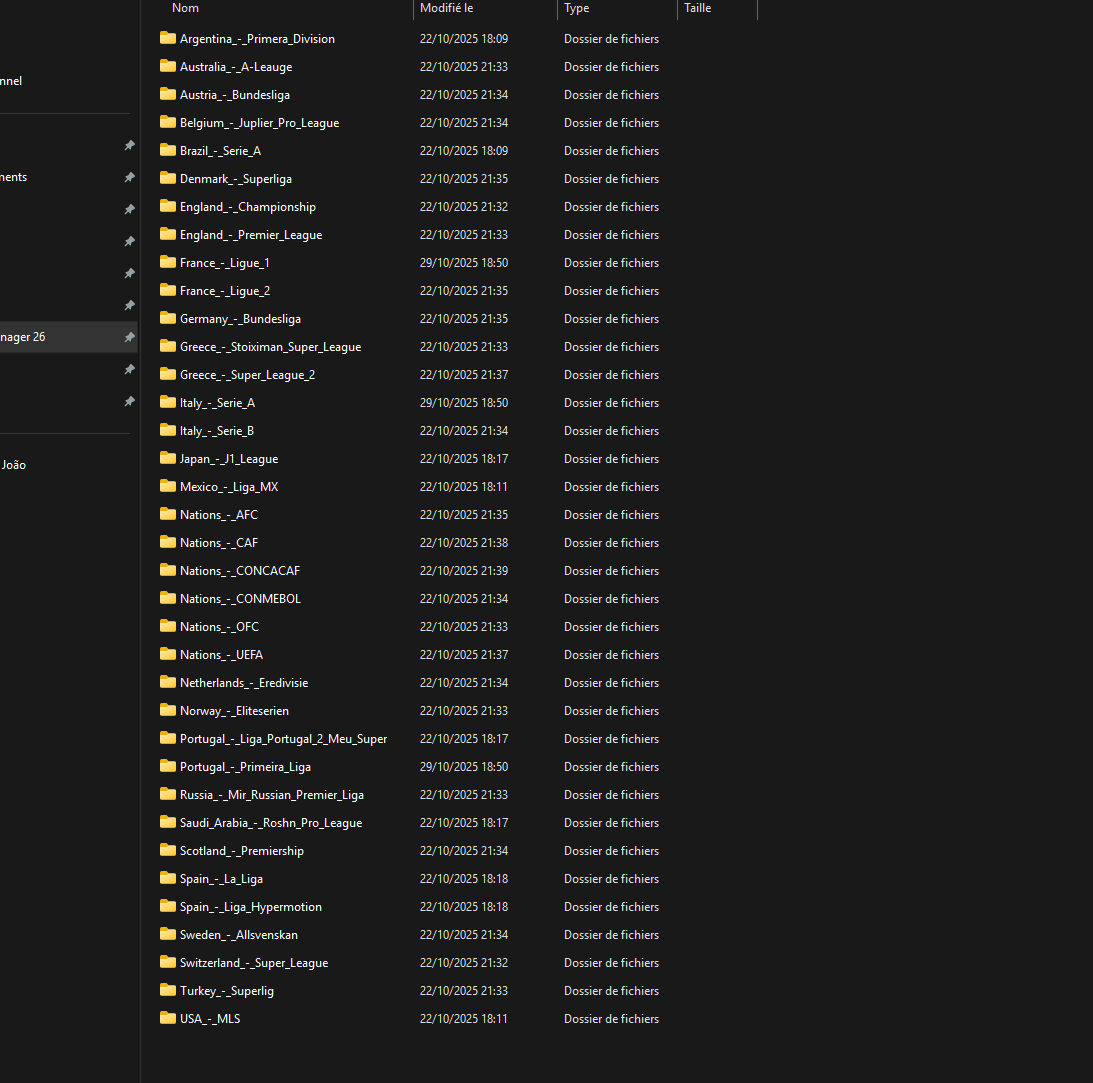
Task: Click the Portugal_-_Primeira_Liga folder icon
Action: [167, 767]
